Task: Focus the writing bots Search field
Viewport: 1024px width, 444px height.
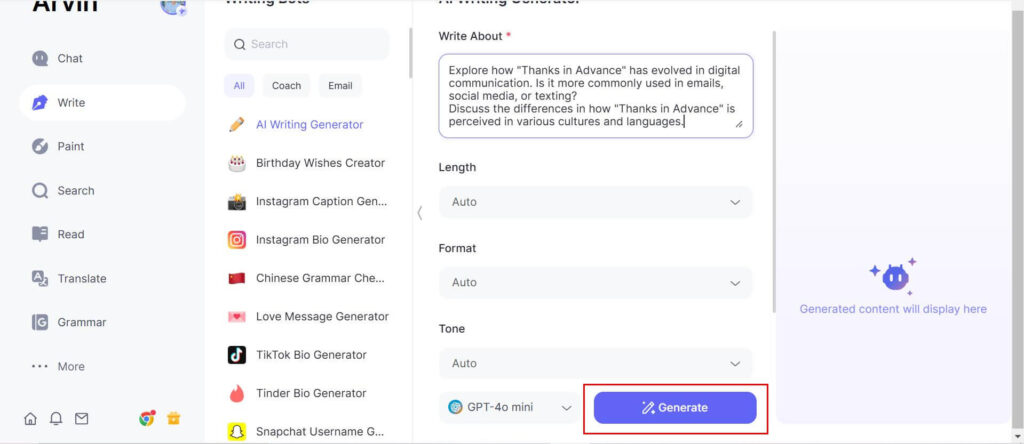Action: click(x=307, y=44)
